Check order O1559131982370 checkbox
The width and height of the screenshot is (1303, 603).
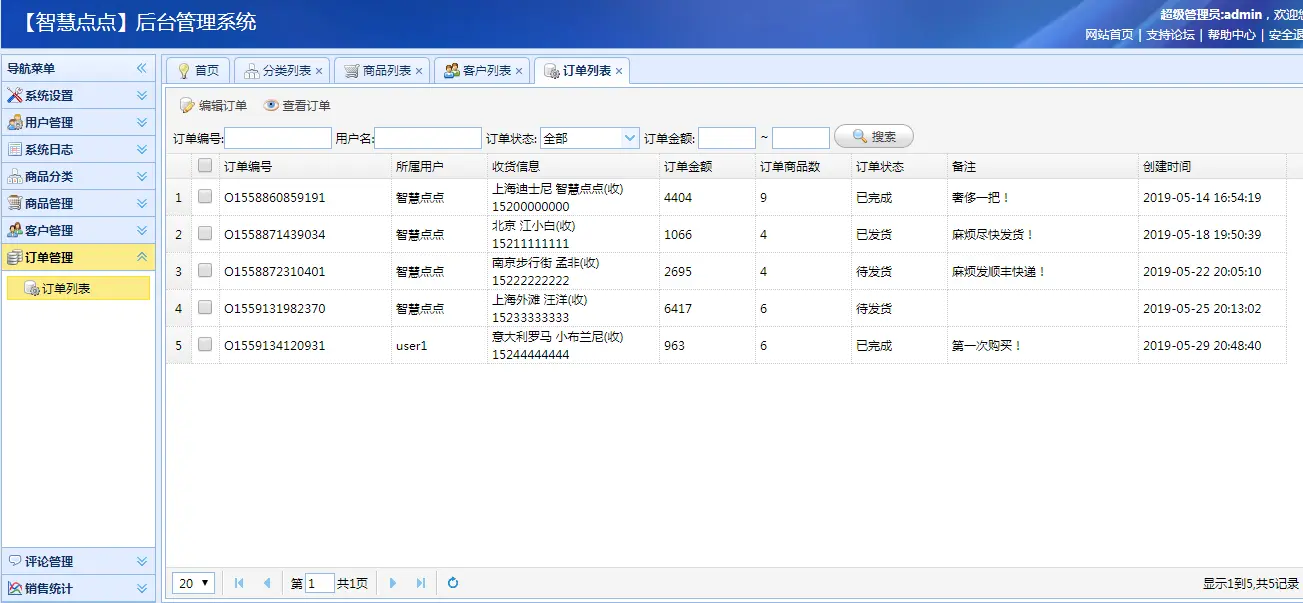click(205, 308)
